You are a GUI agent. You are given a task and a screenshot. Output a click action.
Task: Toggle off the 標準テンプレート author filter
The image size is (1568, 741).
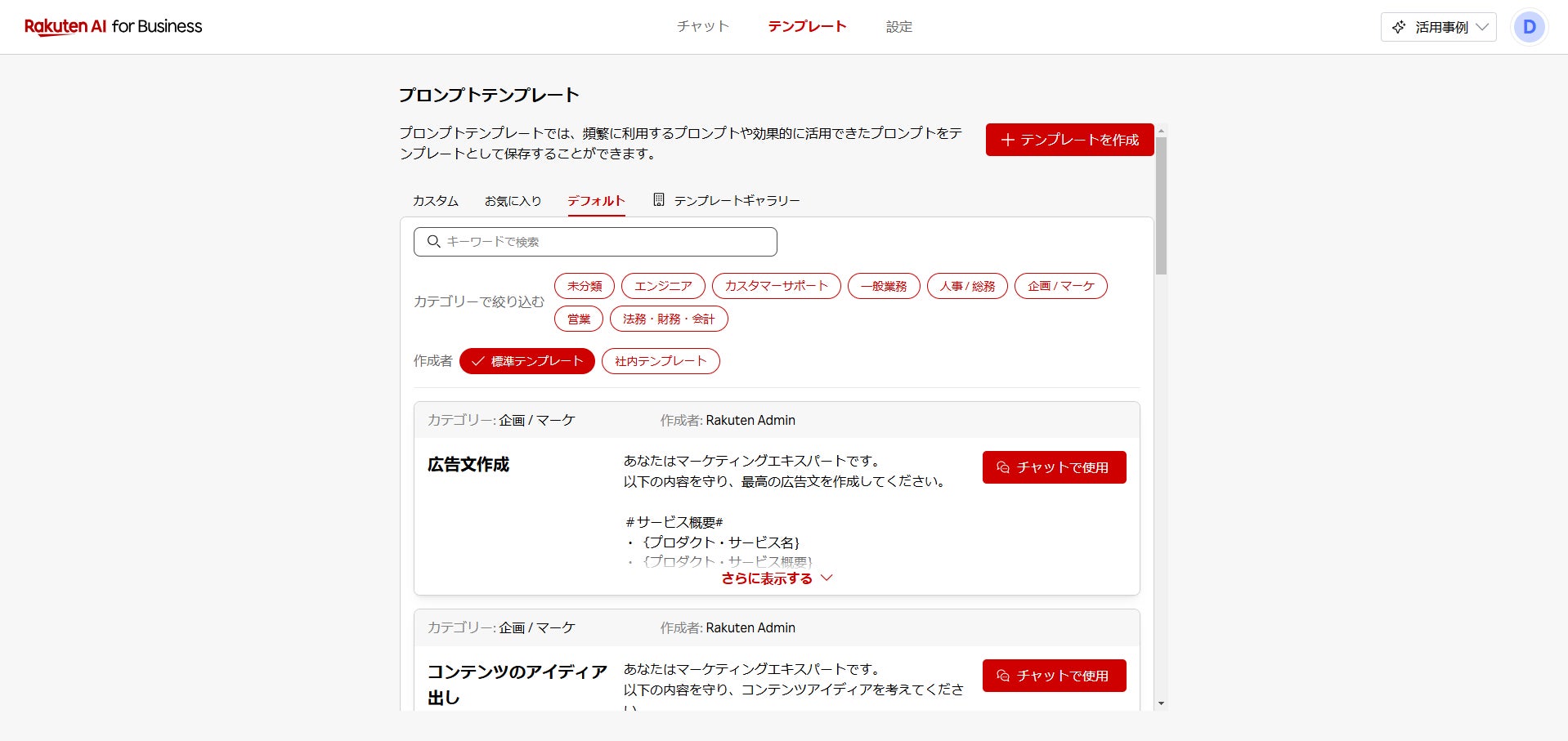tap(527, 361)
